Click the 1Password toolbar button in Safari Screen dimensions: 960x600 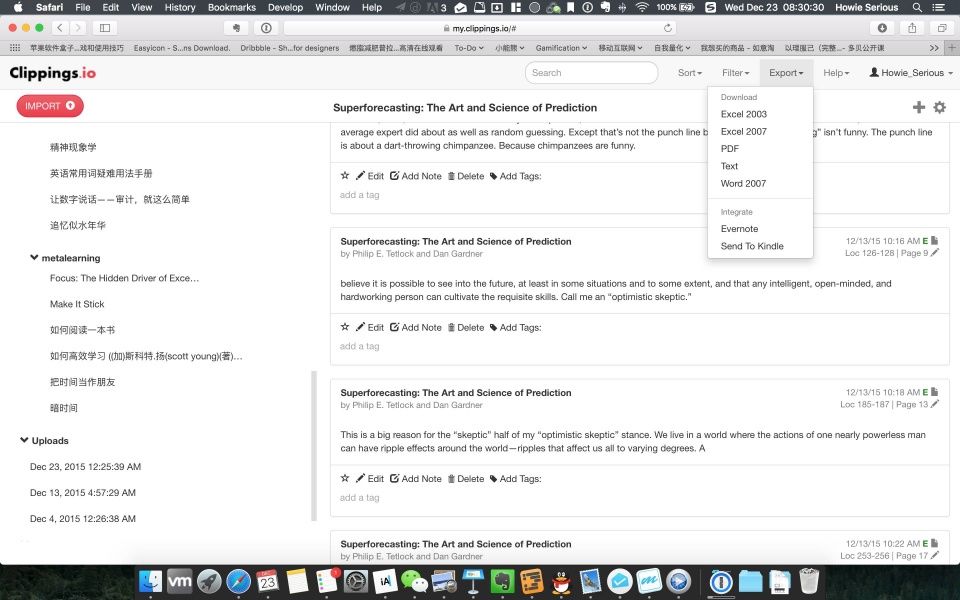pos(266,28)
